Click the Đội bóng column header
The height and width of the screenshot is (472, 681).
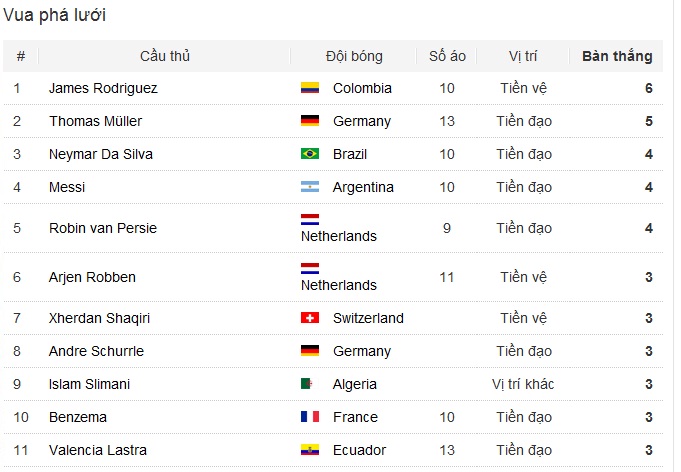(x=354, y=56)
